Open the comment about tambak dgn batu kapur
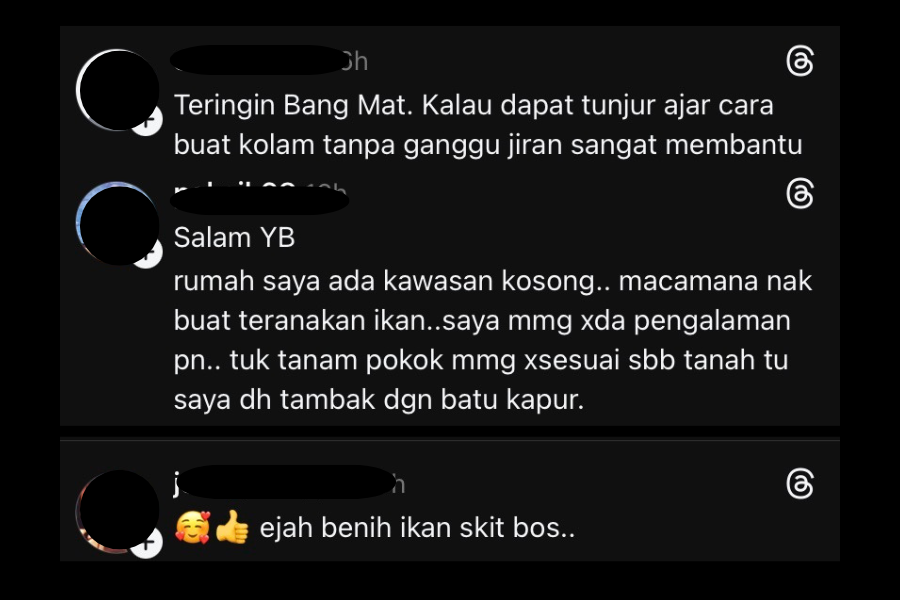900x600 pixels. tap(492, 340)
